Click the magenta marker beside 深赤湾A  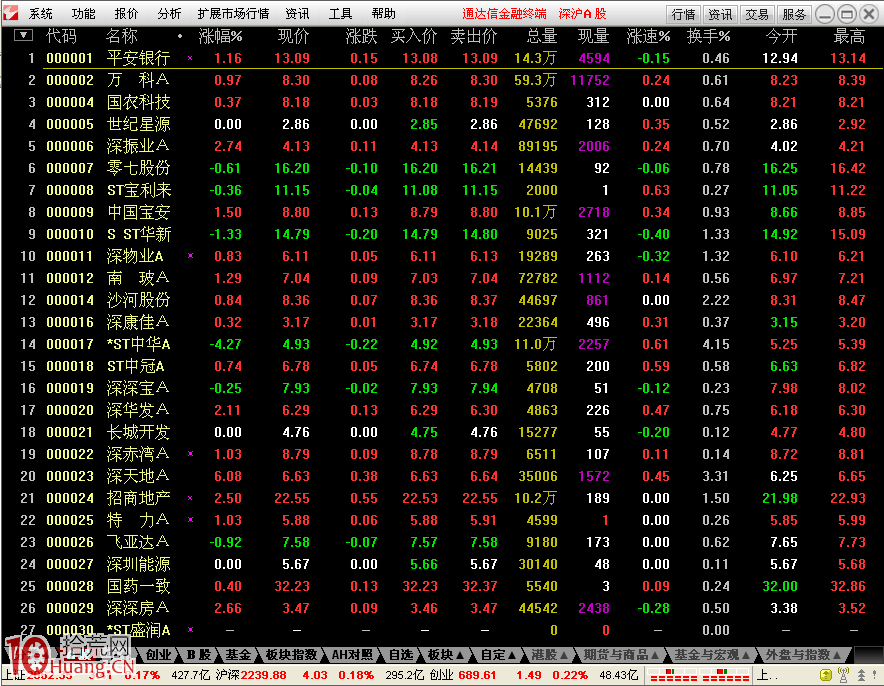click(191, 454)
